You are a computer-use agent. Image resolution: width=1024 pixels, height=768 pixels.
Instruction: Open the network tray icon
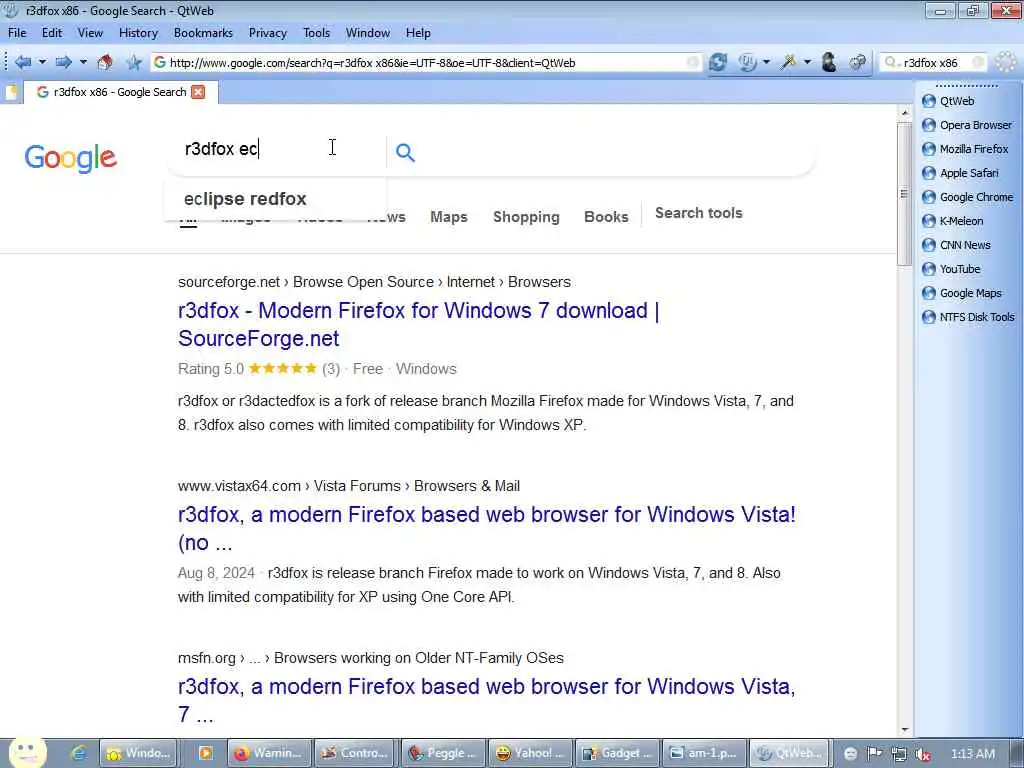point(899,754)
